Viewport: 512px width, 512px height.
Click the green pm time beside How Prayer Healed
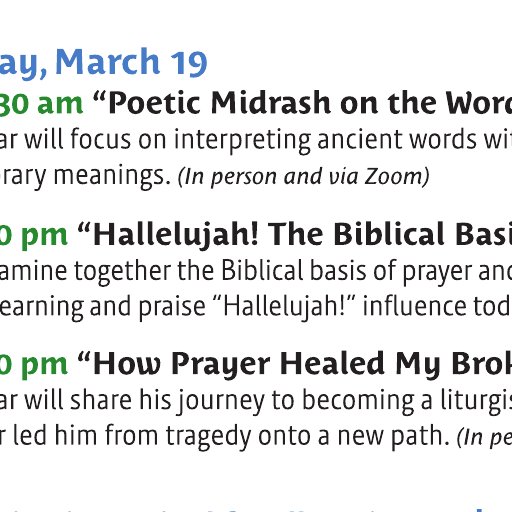(x=34, y=366)
